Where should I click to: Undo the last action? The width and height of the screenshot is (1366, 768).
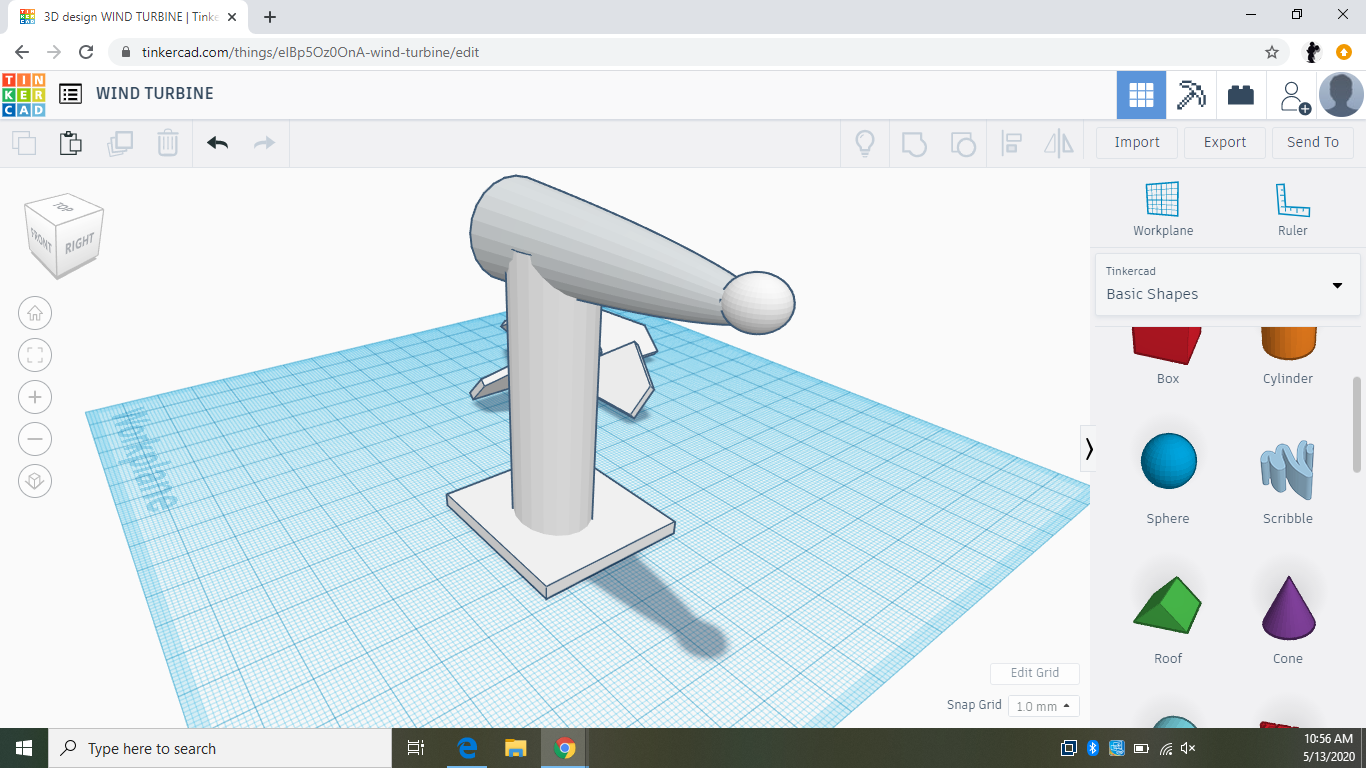(218, 143)
